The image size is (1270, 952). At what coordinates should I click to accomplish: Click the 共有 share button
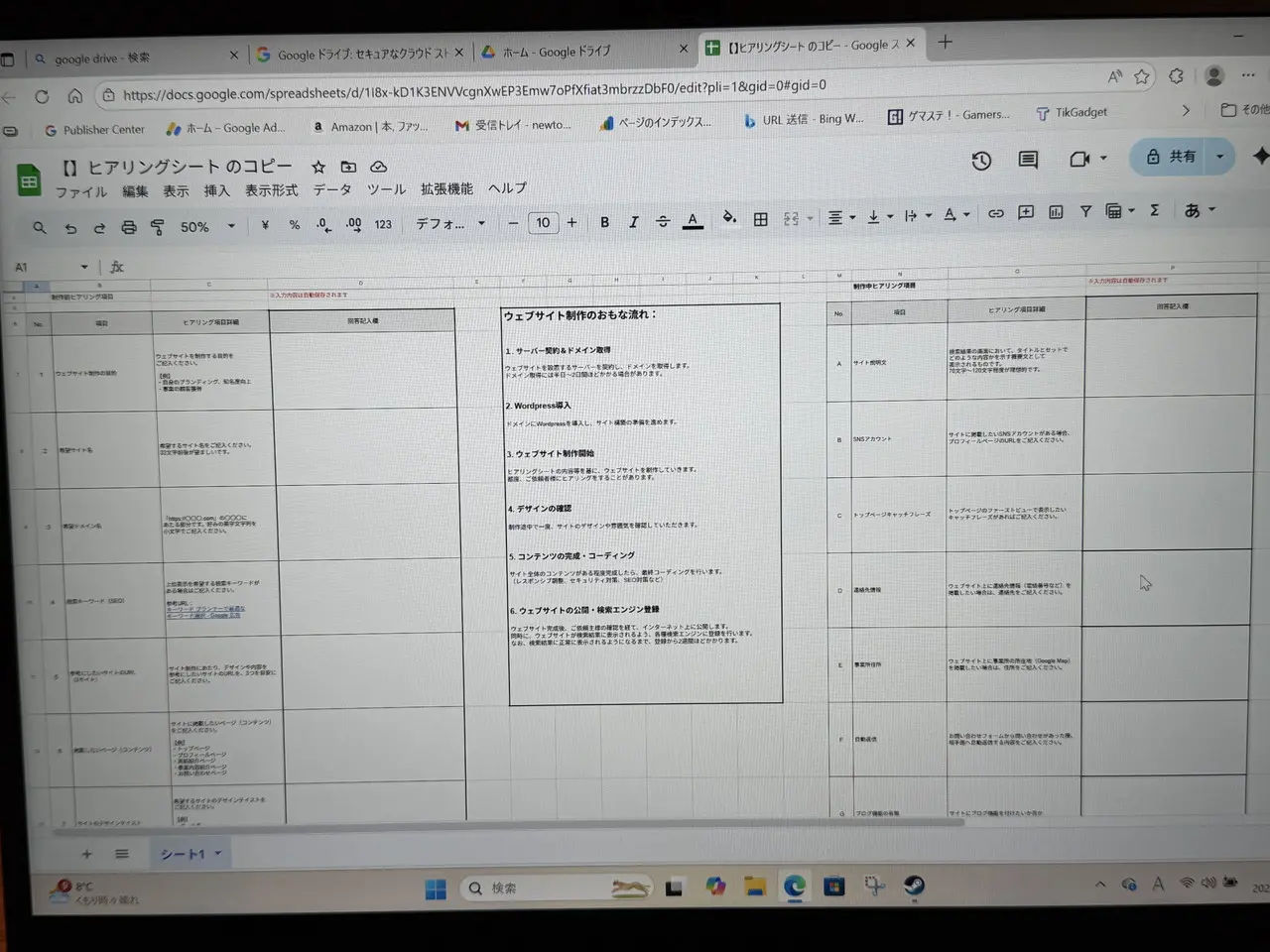tap(1181, 157)
